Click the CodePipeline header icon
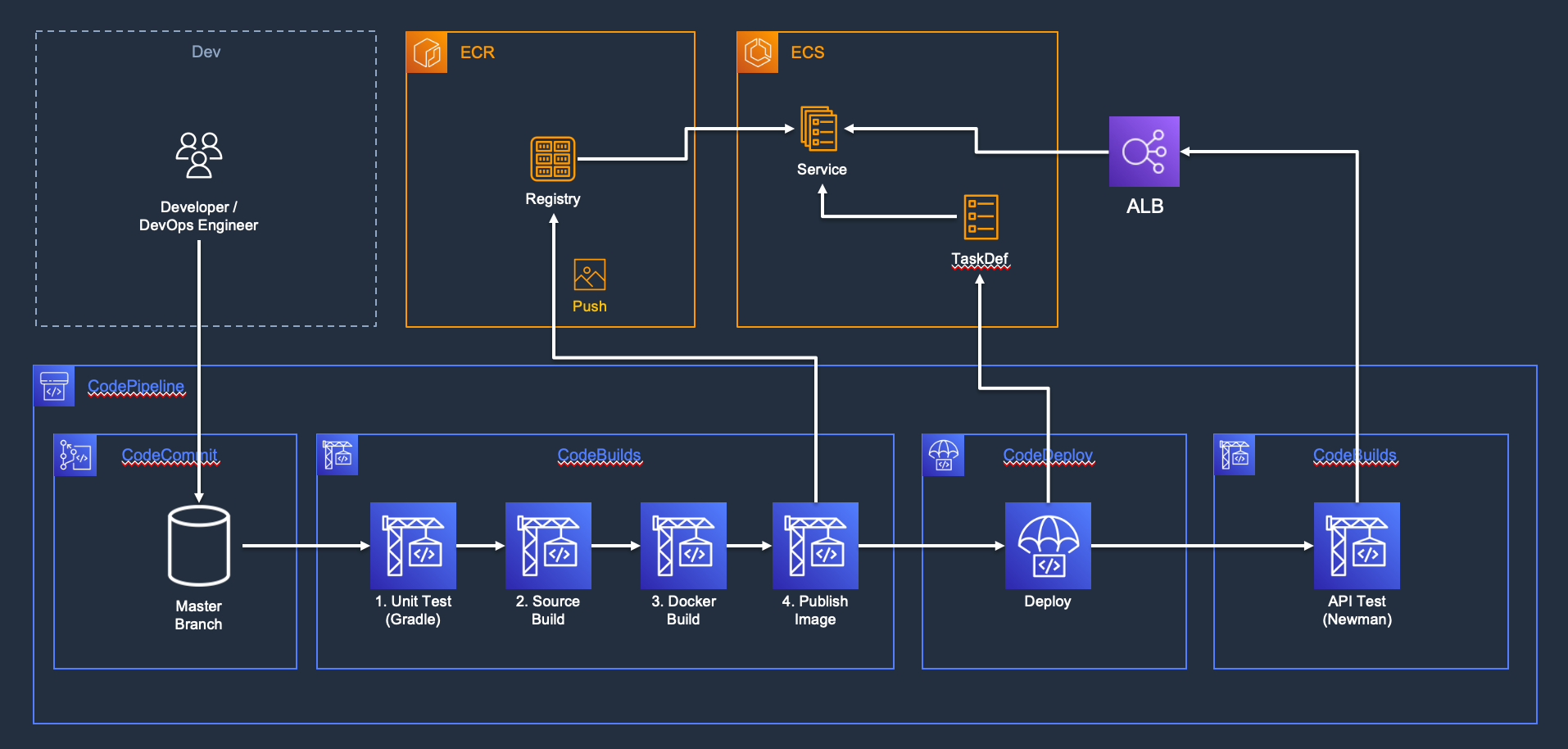Viewport: 1568px width, 749px height. 54,386
